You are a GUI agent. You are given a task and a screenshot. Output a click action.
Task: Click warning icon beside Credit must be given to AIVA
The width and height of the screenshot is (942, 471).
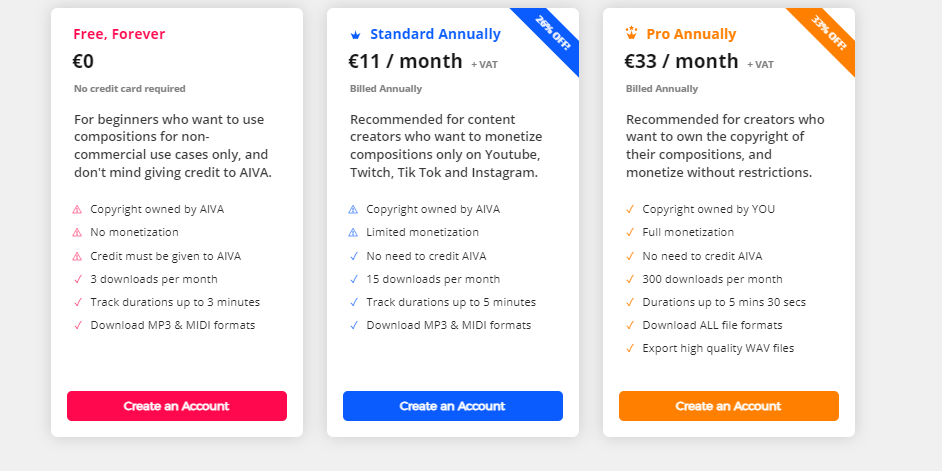click(77, 257)
